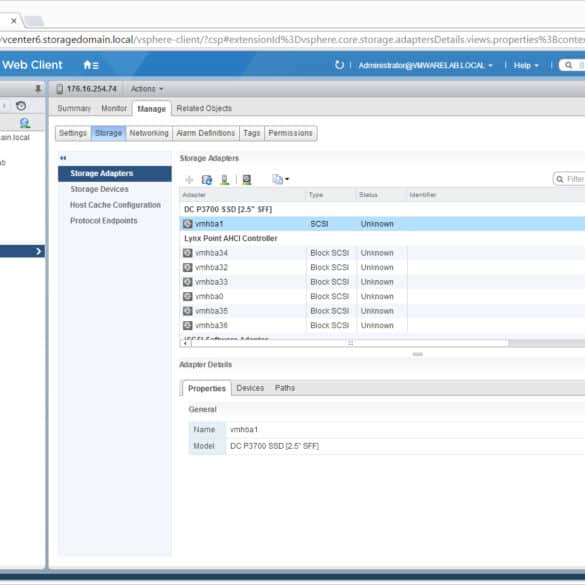Sort by the Adapter column header

pos(243,195)
